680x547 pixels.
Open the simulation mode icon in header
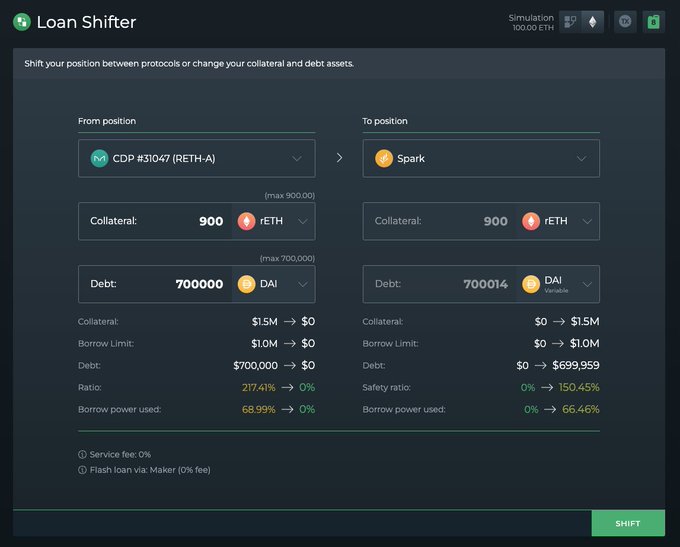[570, 22]
